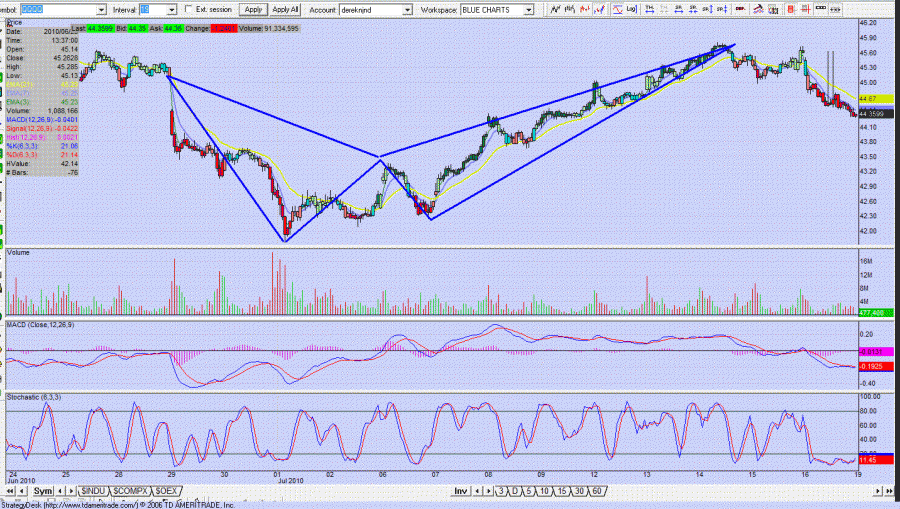Image resolution: width=900 pixels, height=509 pixels.
Task: Click right arrow after Inv button
Action: coord(488,491)
